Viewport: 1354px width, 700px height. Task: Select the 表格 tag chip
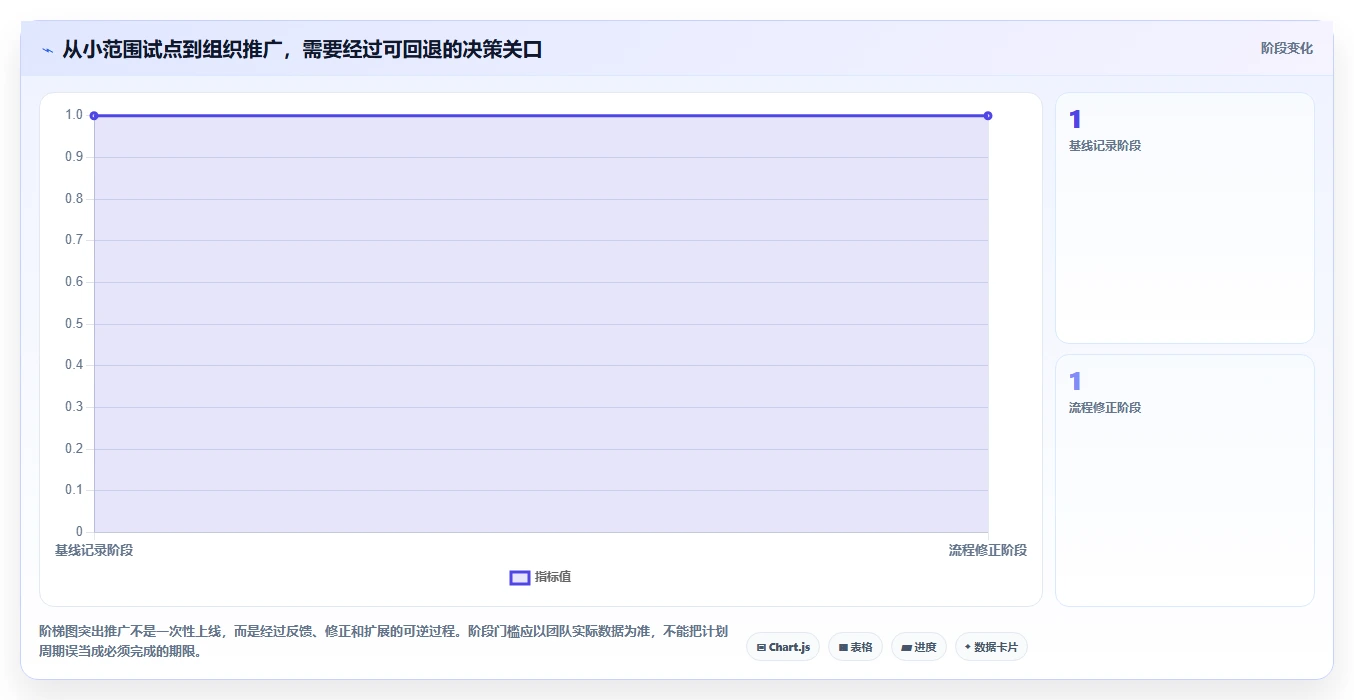point(855,647)
